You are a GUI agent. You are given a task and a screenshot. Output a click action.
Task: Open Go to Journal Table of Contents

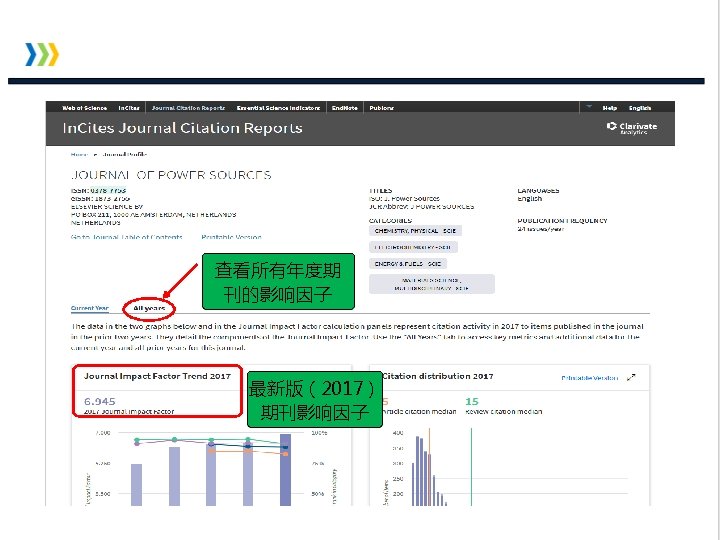point(127,237)
